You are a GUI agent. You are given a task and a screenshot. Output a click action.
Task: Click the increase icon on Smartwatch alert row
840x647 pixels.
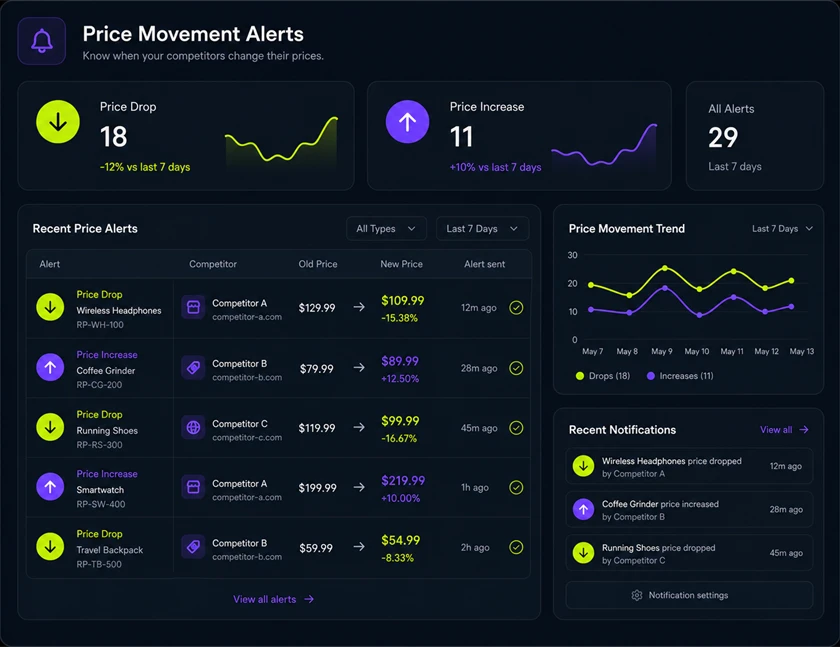(50, 487)
